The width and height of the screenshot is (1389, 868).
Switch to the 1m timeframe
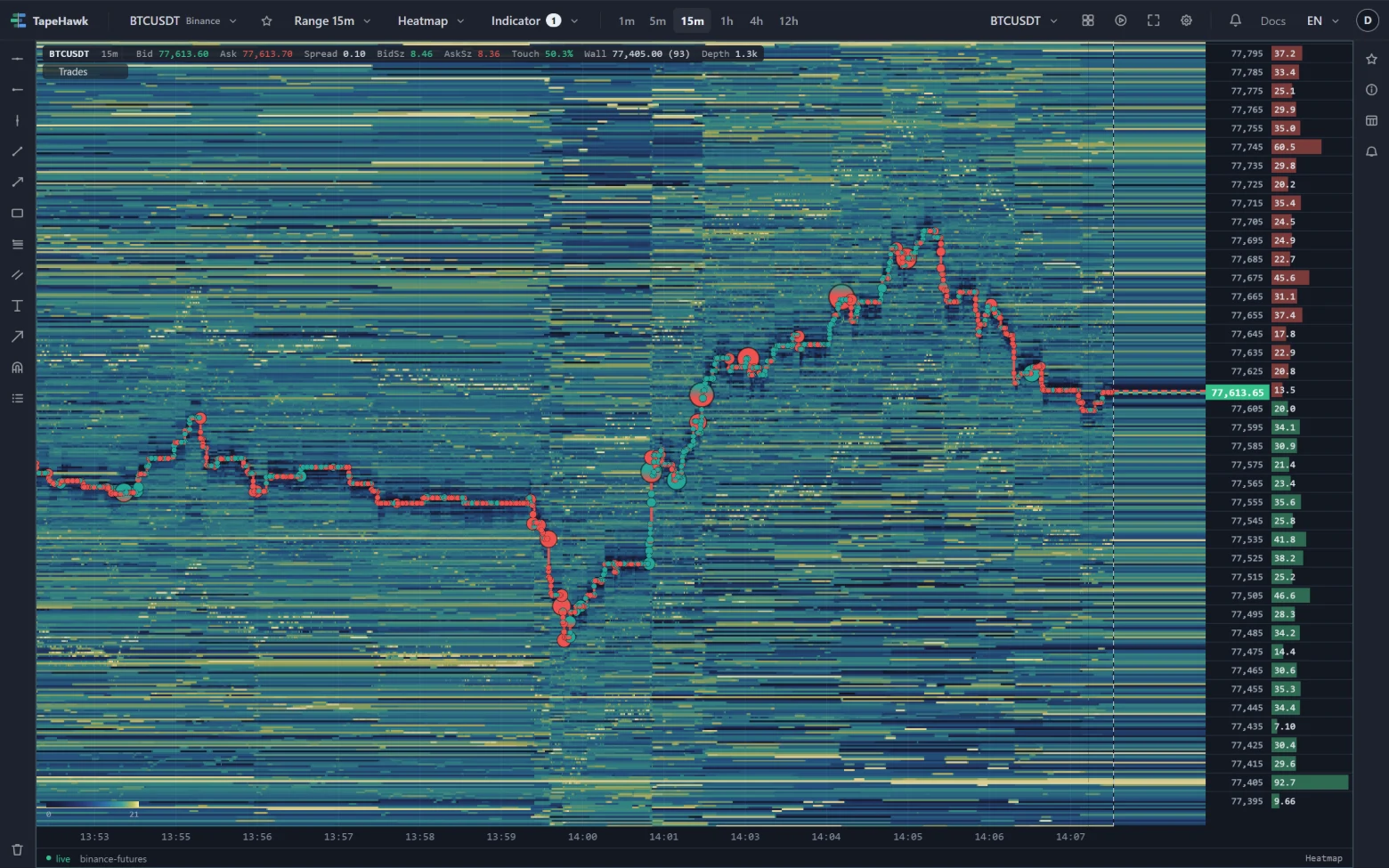(627, 20)
